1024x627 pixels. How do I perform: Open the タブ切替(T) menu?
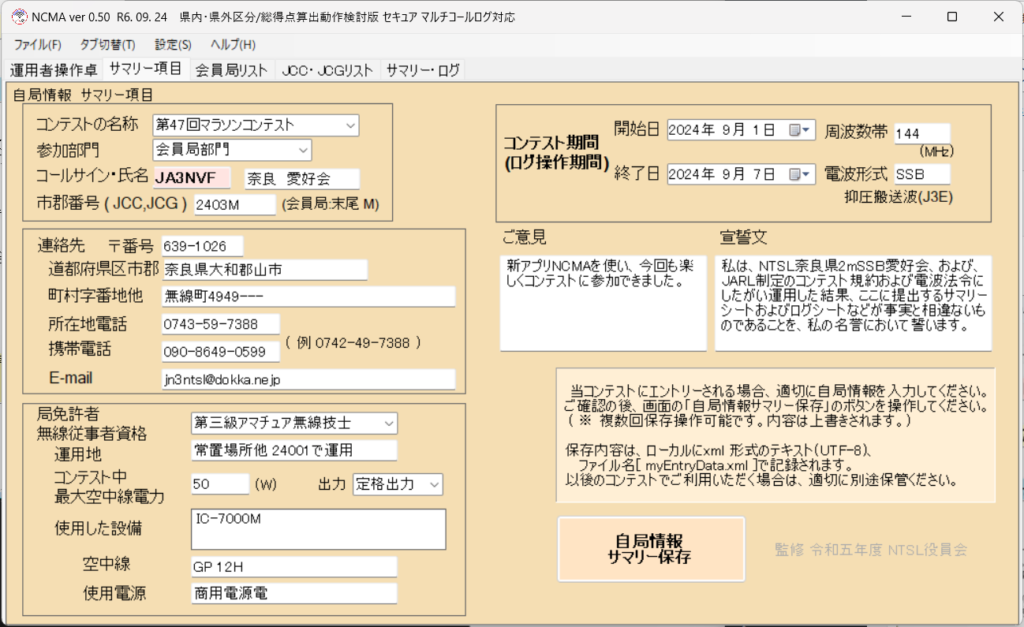click(107, 45)
